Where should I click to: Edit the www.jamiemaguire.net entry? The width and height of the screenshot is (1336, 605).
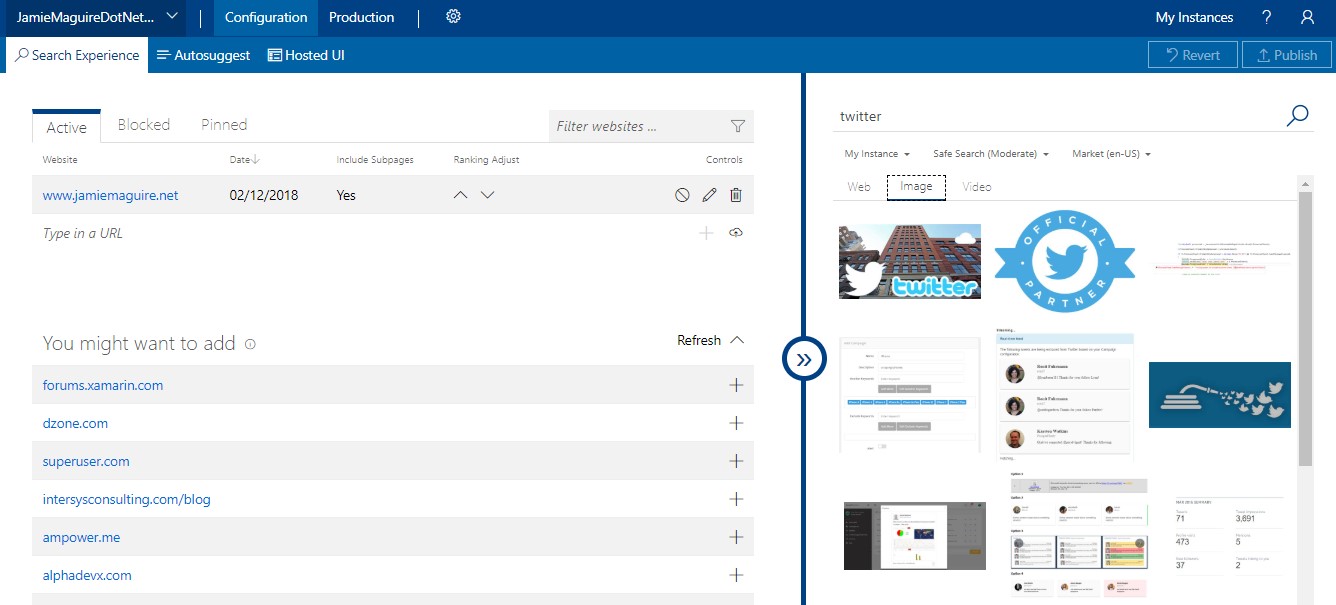tap(709, 195)
